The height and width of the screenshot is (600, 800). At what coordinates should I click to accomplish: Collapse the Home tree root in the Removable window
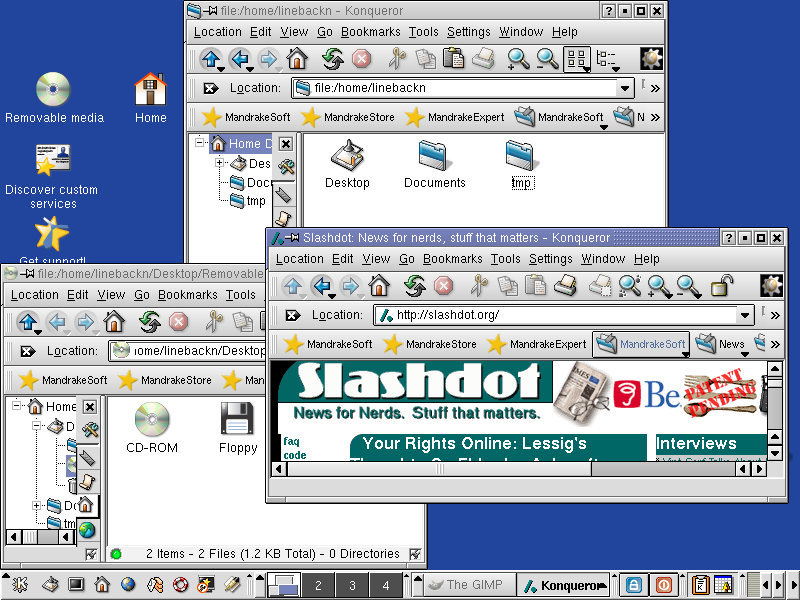pos(16,406)
